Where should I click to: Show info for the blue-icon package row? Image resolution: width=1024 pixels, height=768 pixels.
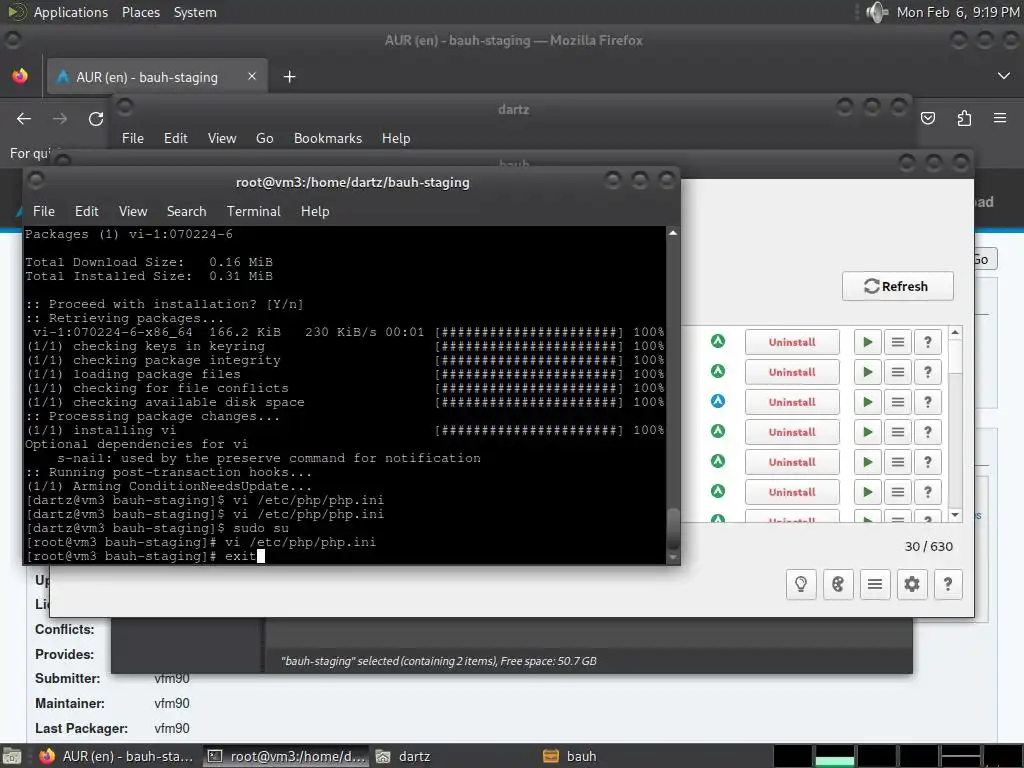tap(927, 402)
